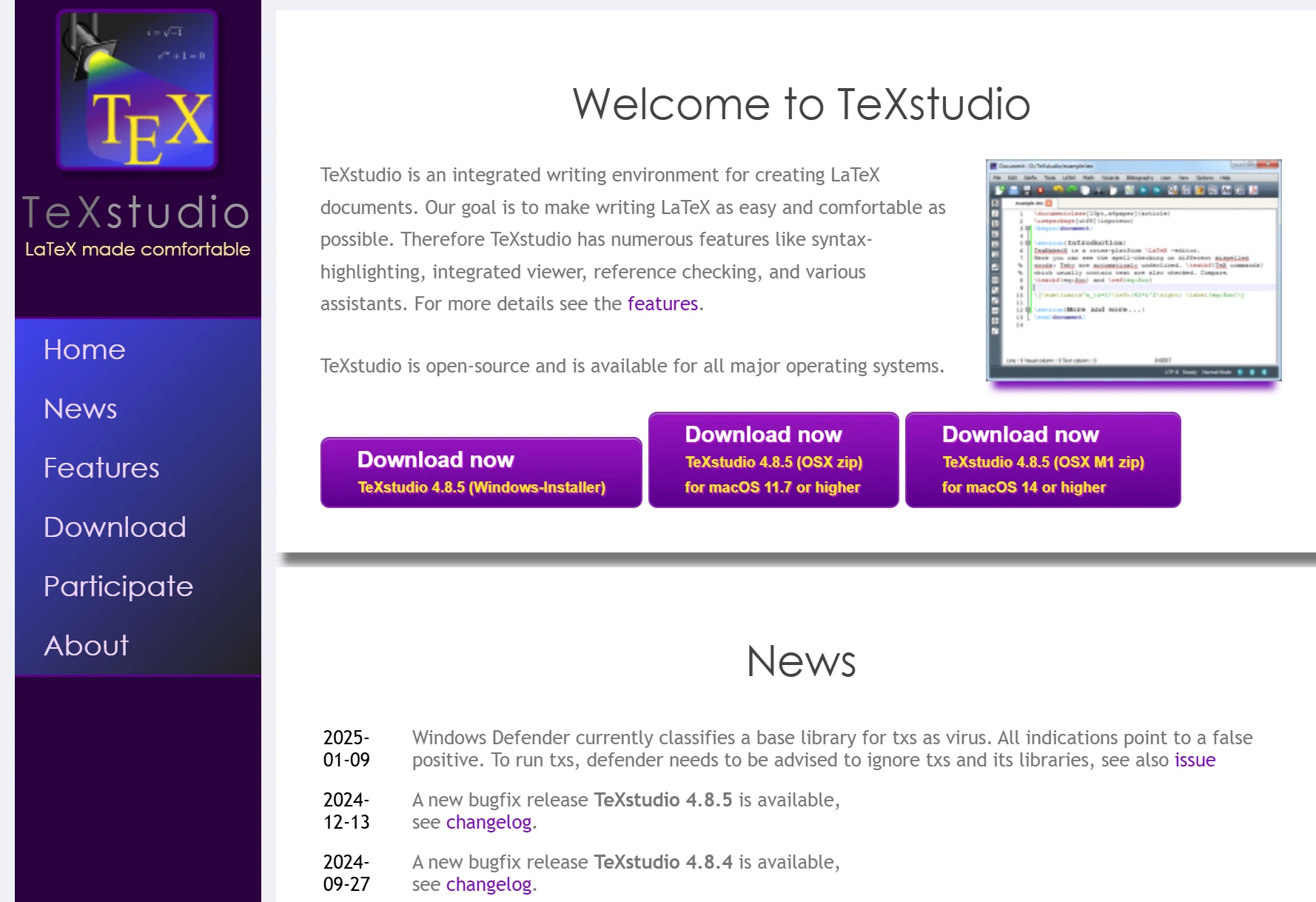Select Home in the sidebar navigation
The height and width of the screenshot is (902, 1316).
[x=84, y=350]
